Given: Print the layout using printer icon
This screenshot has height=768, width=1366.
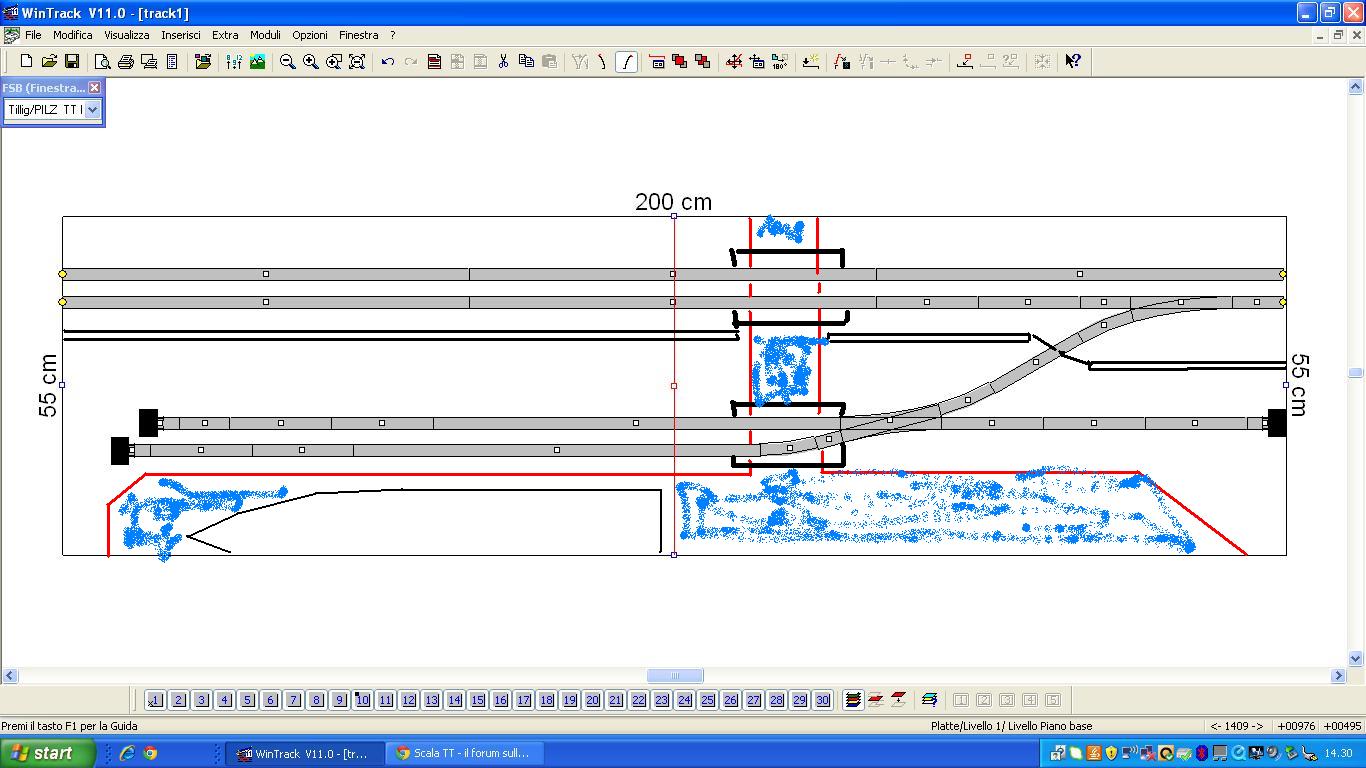Looking at the screenshot, I should (x=125, y=61).
